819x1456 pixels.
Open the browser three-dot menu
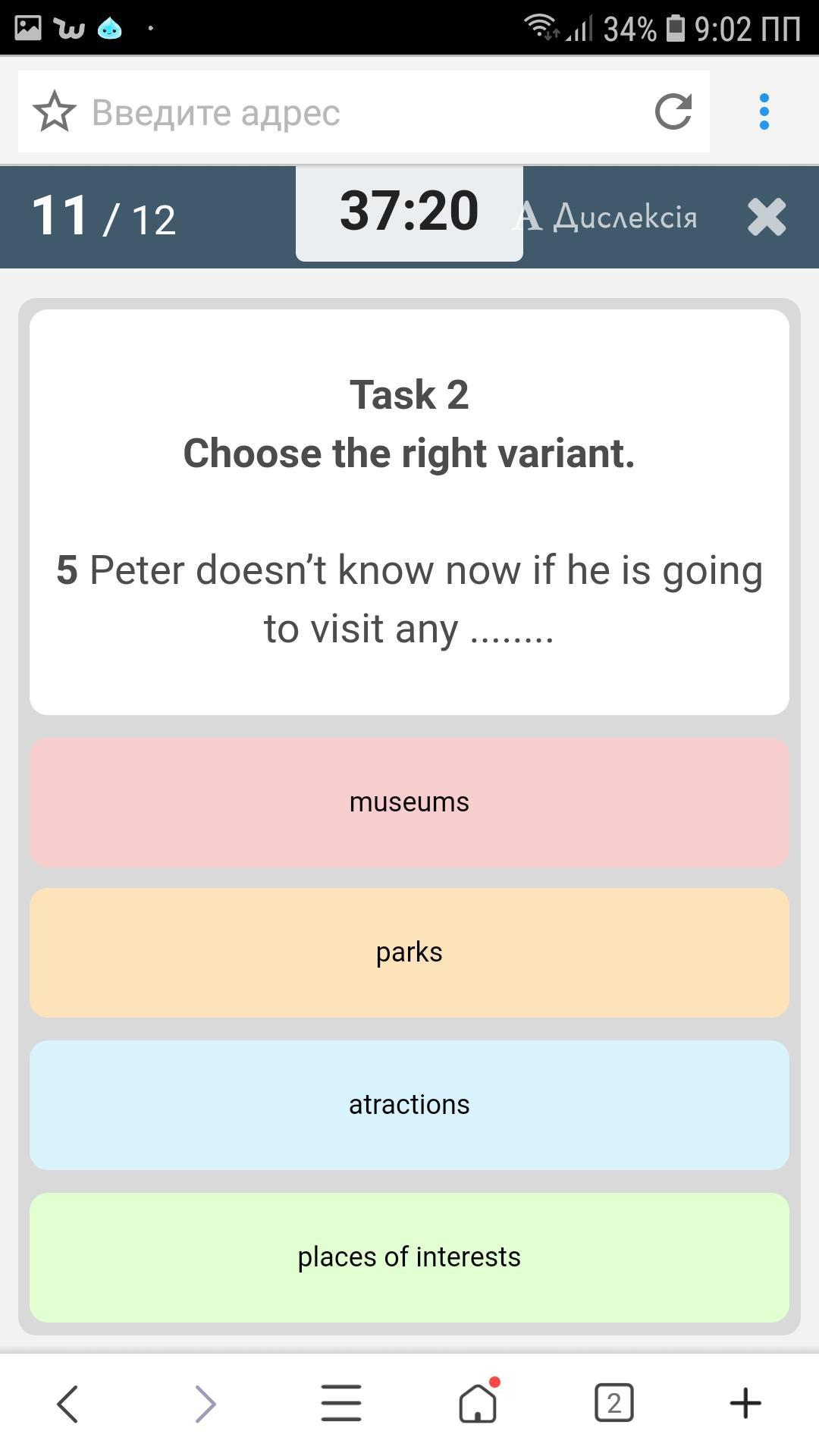point(764,112)
